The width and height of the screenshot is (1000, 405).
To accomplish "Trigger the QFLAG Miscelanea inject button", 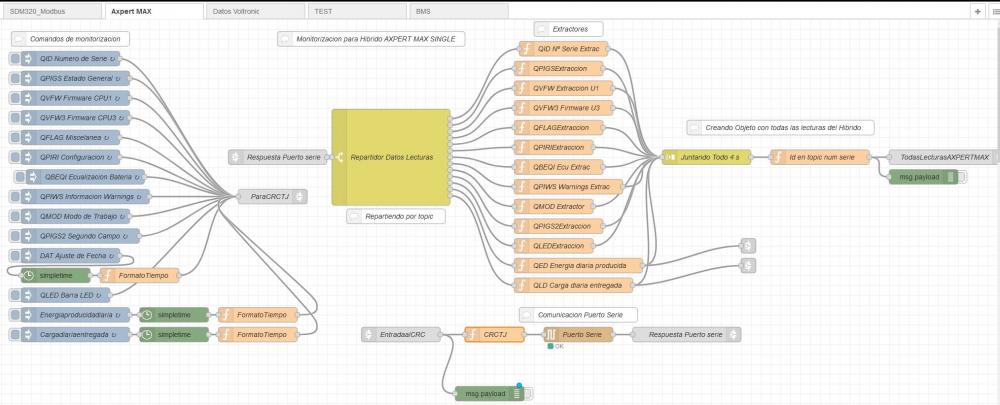I will (x=15, y=138).
